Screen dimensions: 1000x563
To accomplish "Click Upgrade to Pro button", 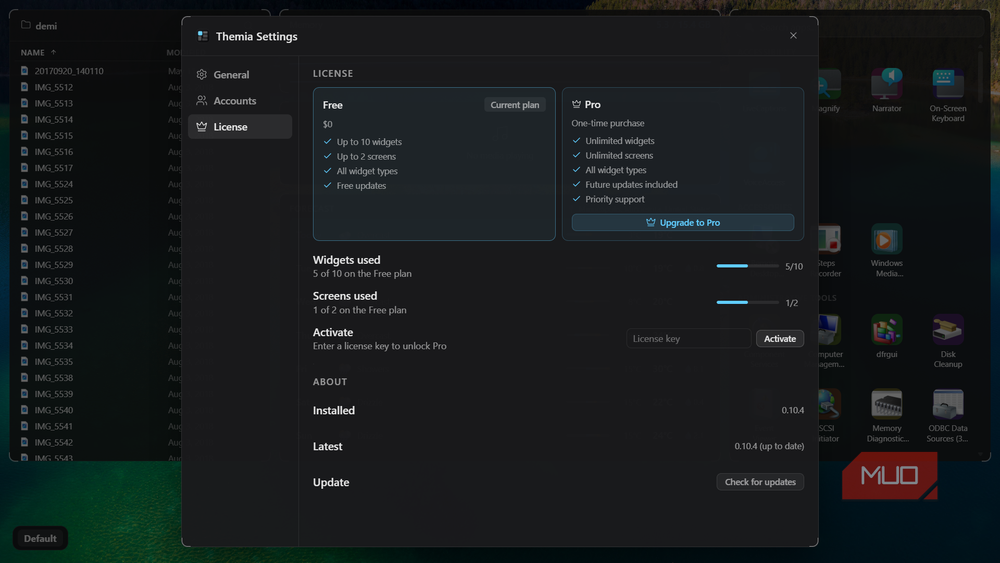I will coord(683,223).
